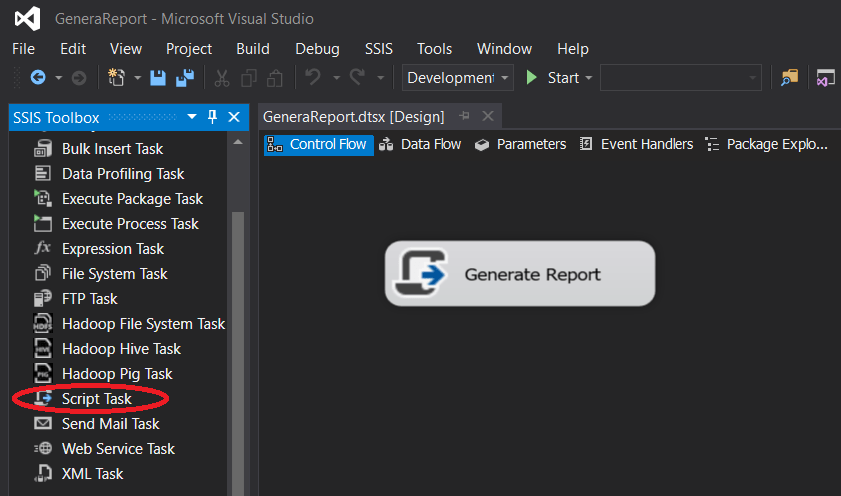
Task: Open the empty toolbar combo box
Action: [x=681, y=78]
